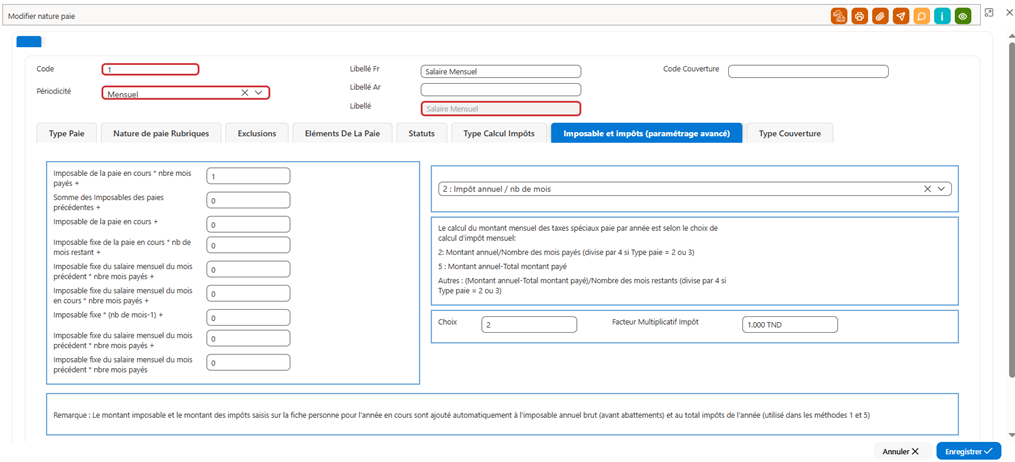Open the Type Calcul Impôts tab
The width and height of the screenshot is (1015, 462).
499,133
